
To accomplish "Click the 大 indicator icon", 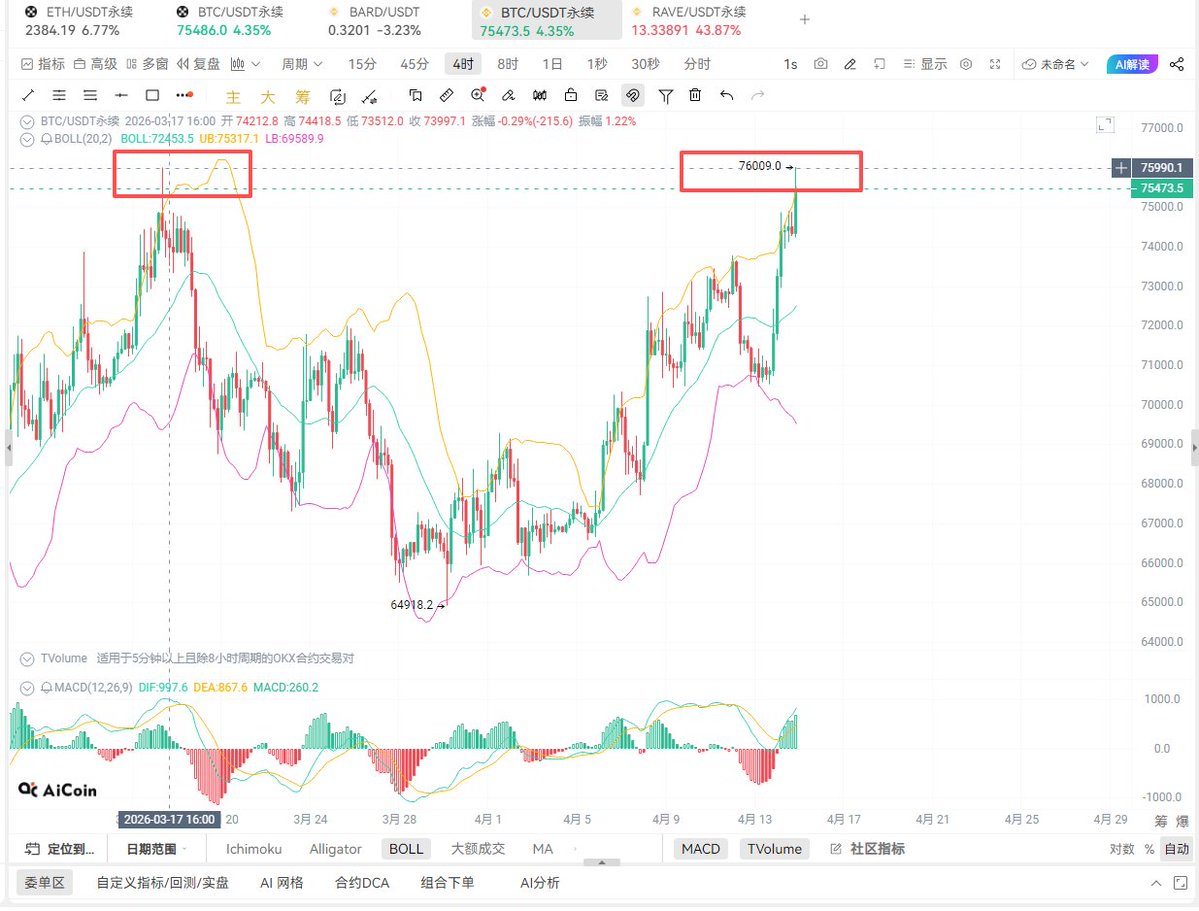I will (268, 97).
